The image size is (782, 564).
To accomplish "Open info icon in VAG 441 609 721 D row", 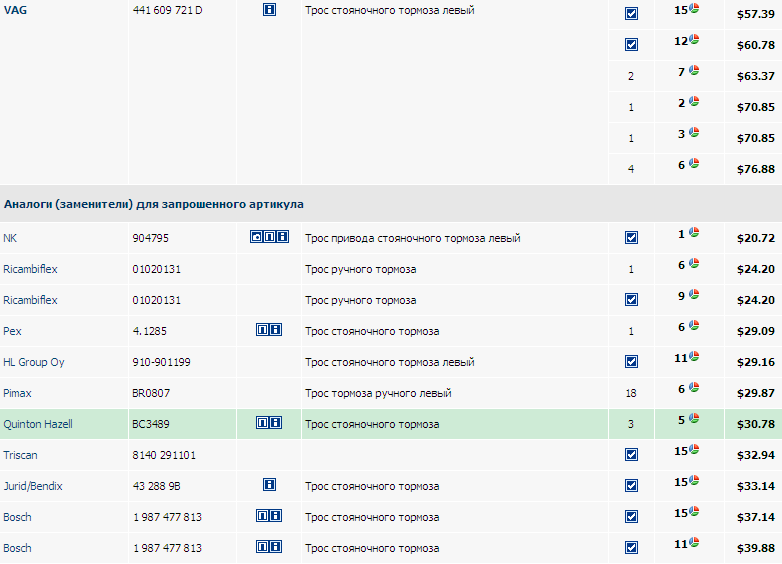I will [x=269, y=9].
